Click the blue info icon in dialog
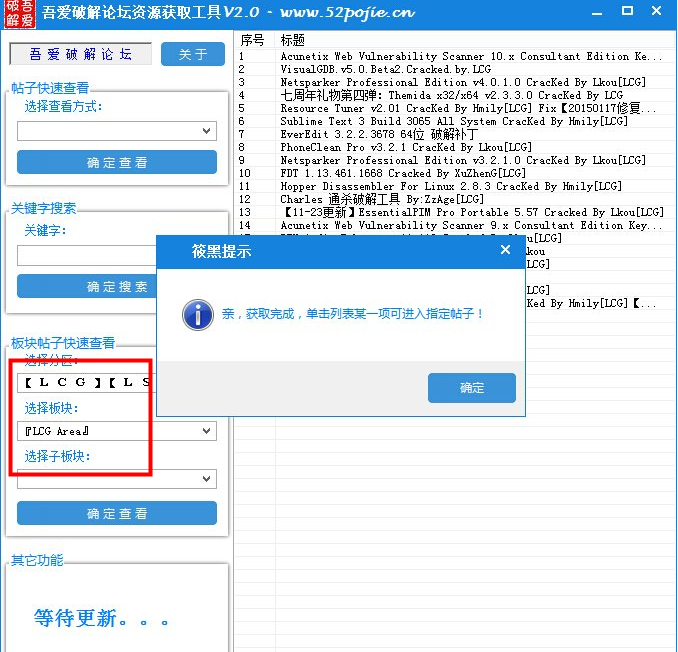Viewport: 678px width, 652px height. click(x=198, y=315)
